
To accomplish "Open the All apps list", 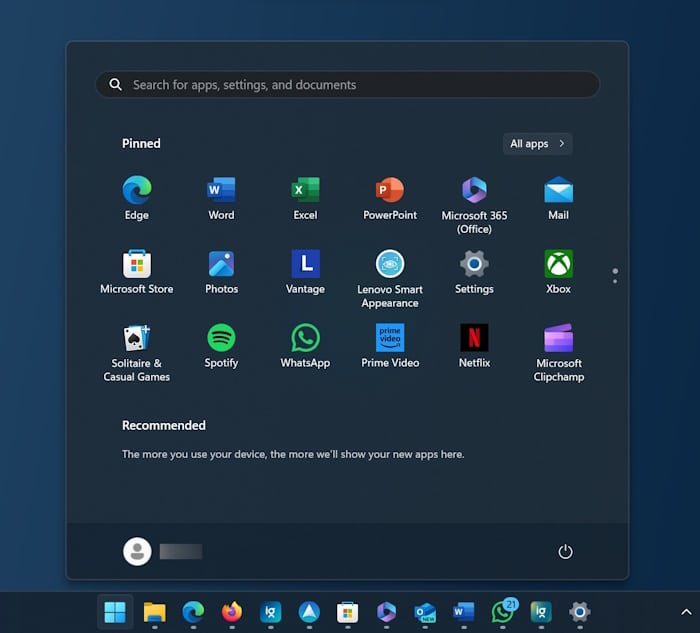I will click(538, 144).
